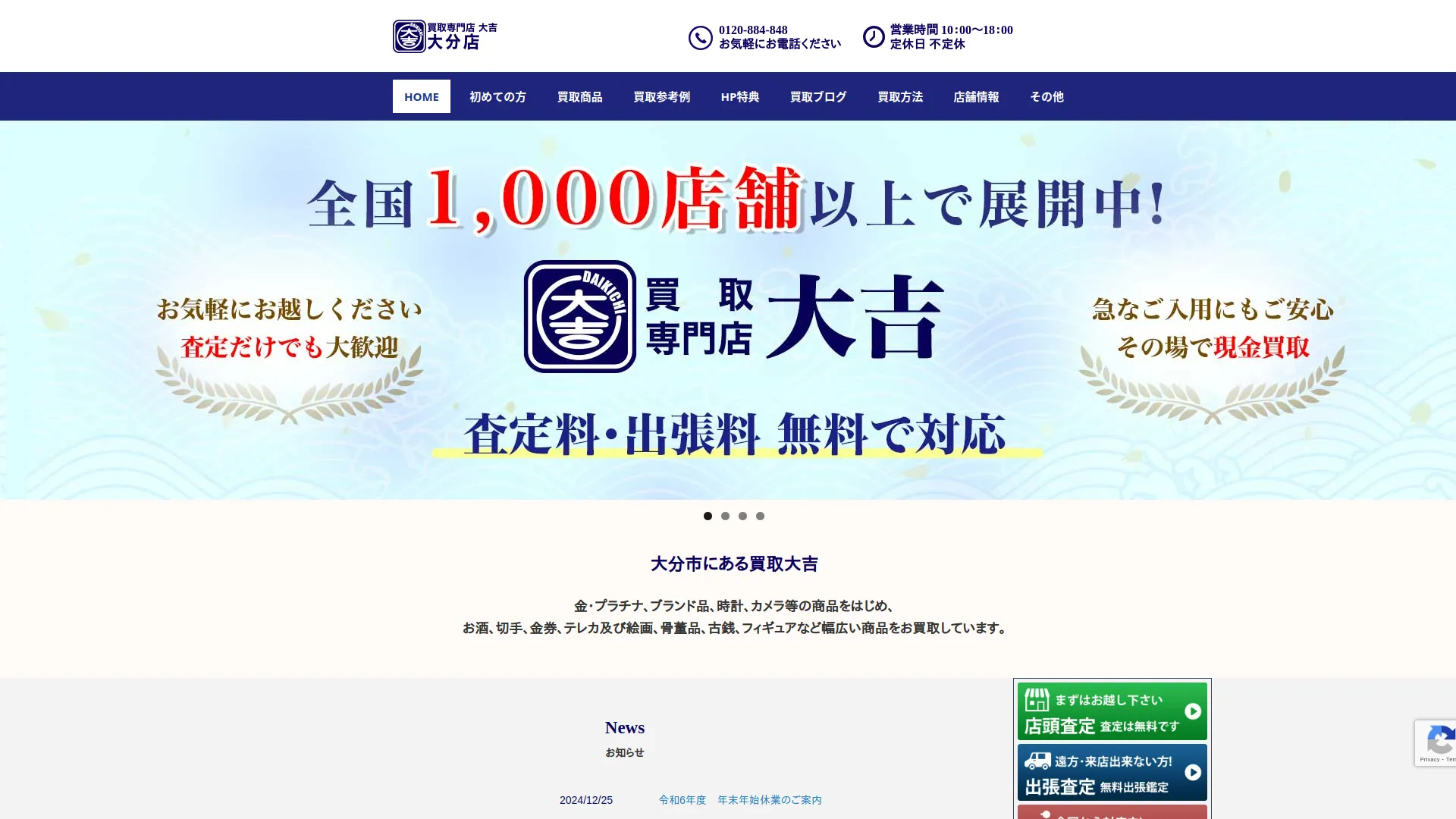Click the main hero slide banner image
1456x819 pixels.
pyautogui.click(x=728, y=310)
